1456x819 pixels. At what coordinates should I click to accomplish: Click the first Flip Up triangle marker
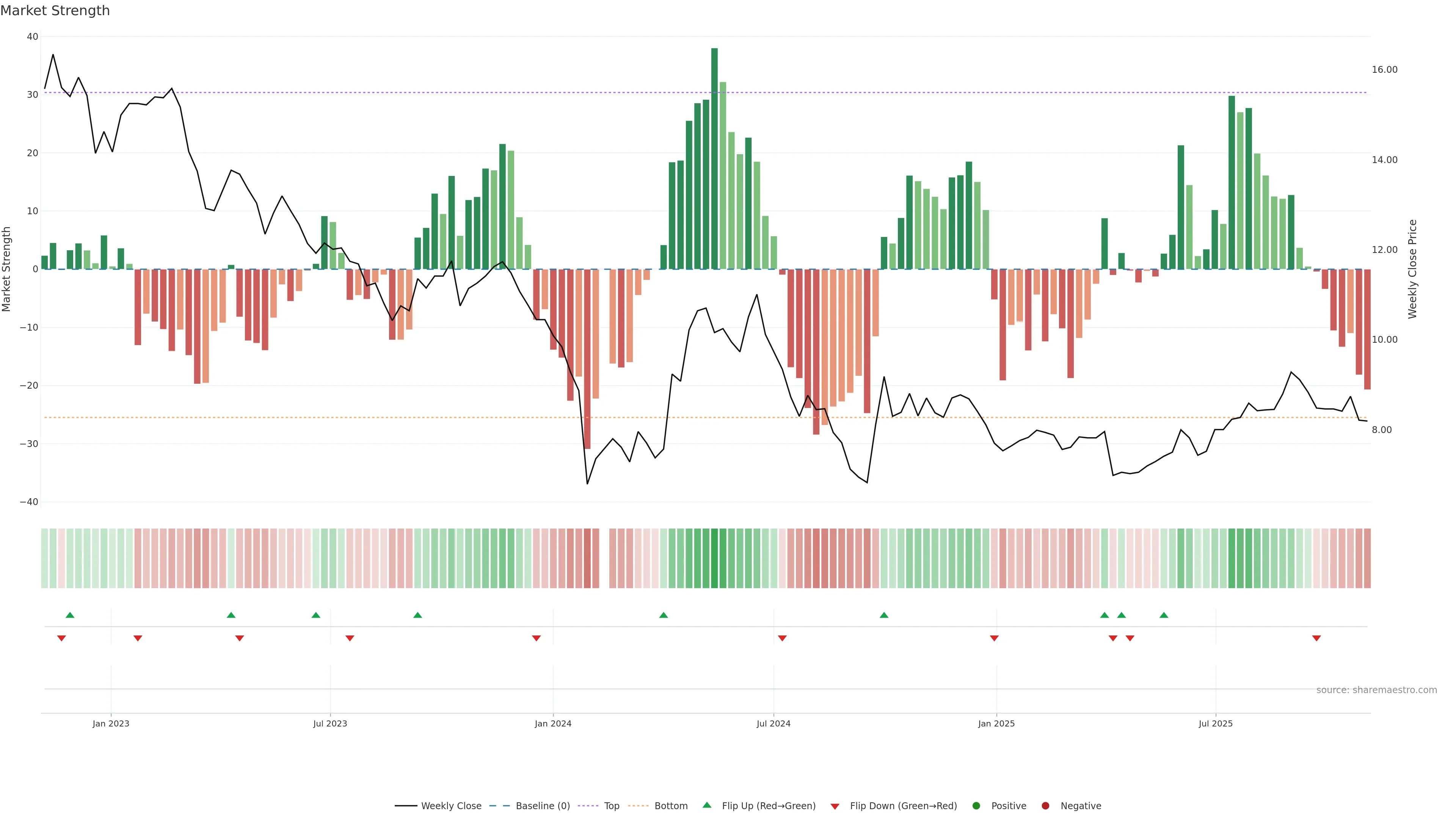[70, 615]
